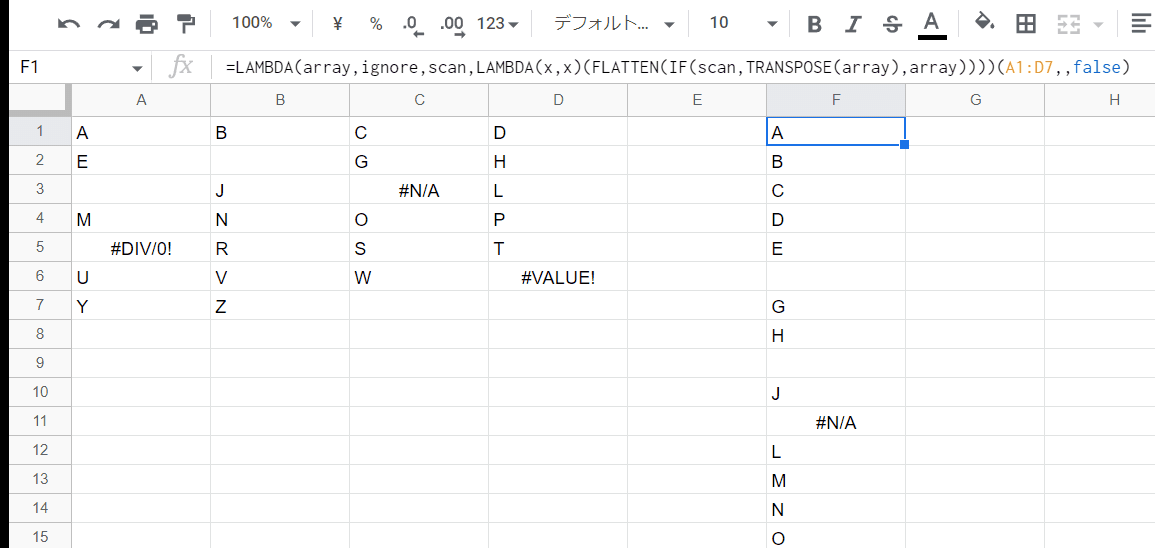Select column E header
1155x548 pixels.
697,100
